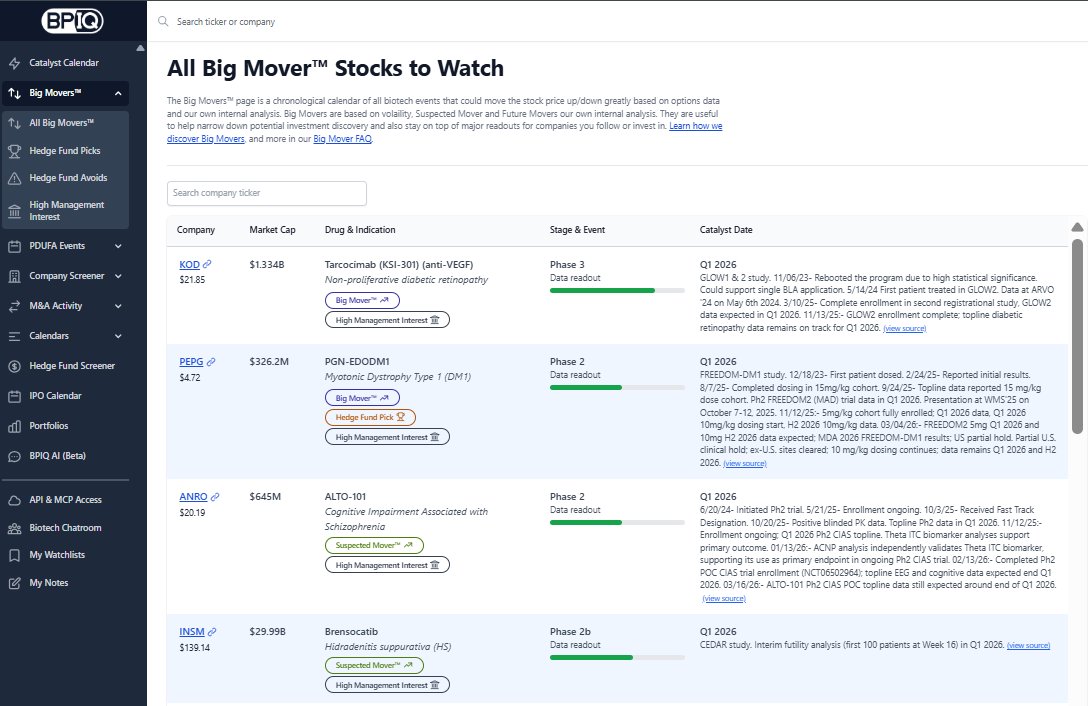Click the link icon next to ANRO

(215, 496)
